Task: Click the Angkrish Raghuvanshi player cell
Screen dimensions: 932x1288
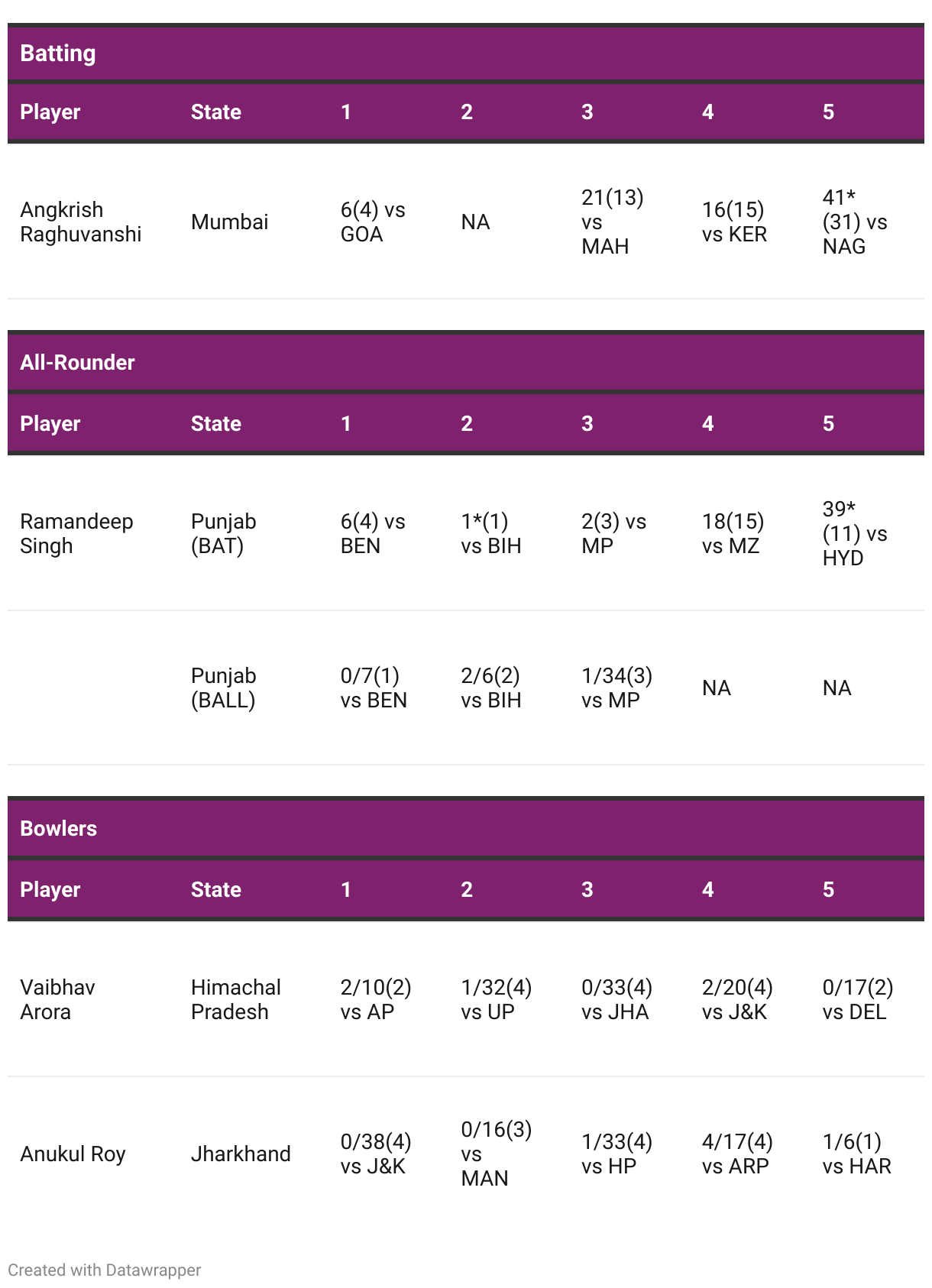Action: 81,222
